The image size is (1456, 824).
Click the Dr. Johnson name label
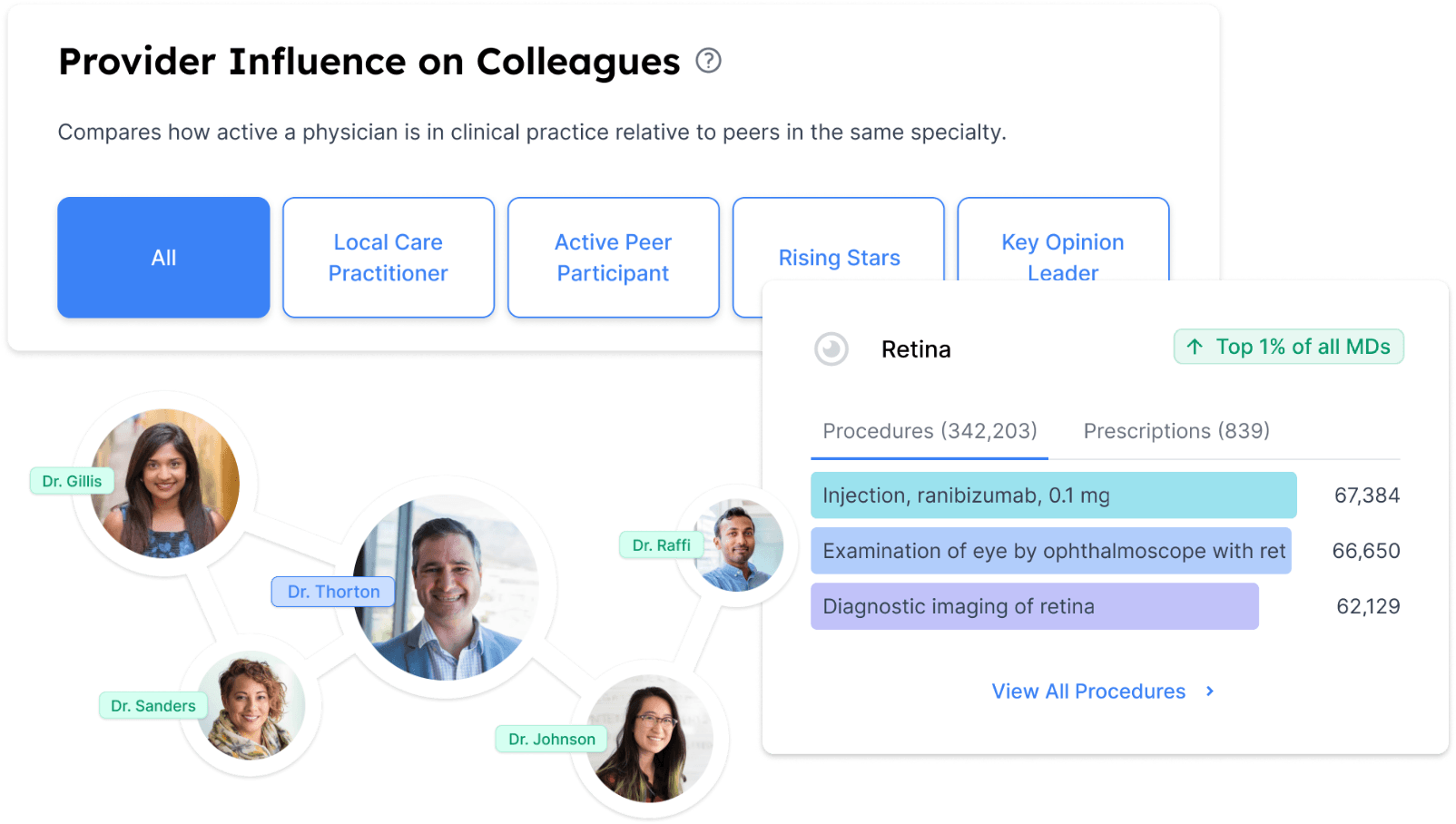[x=551, y=740]
